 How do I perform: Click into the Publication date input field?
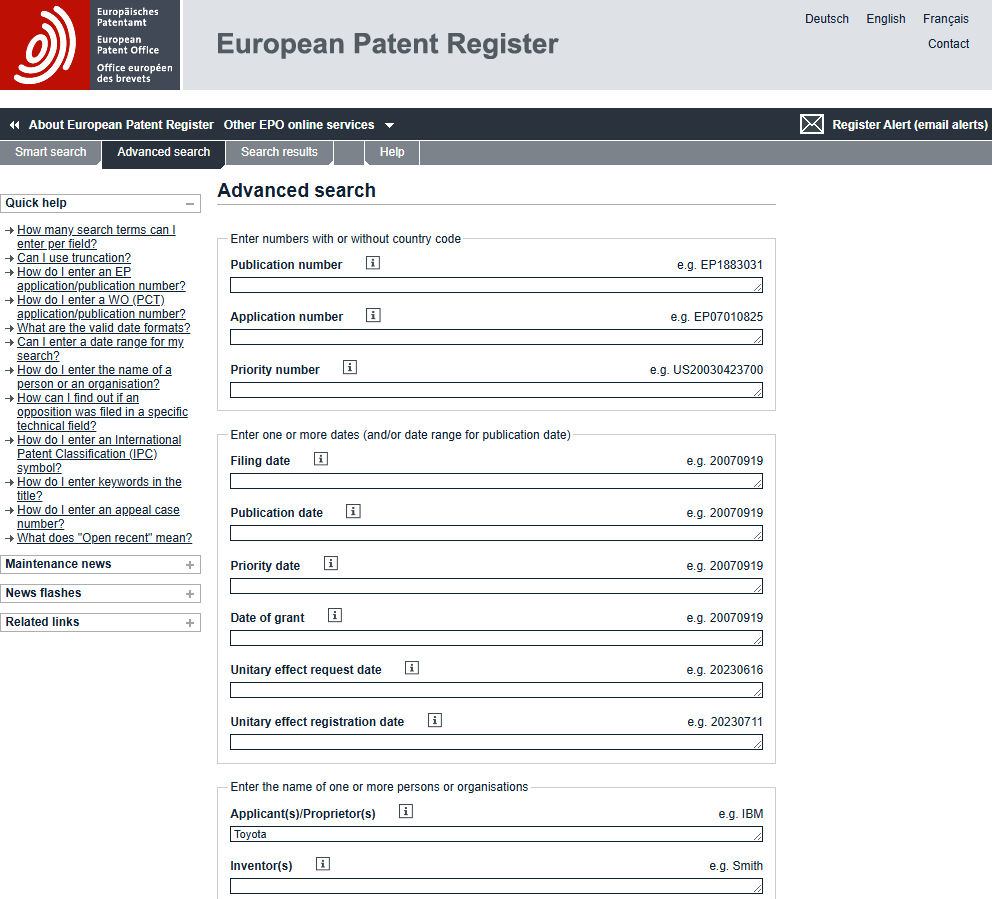pos(495,533)
